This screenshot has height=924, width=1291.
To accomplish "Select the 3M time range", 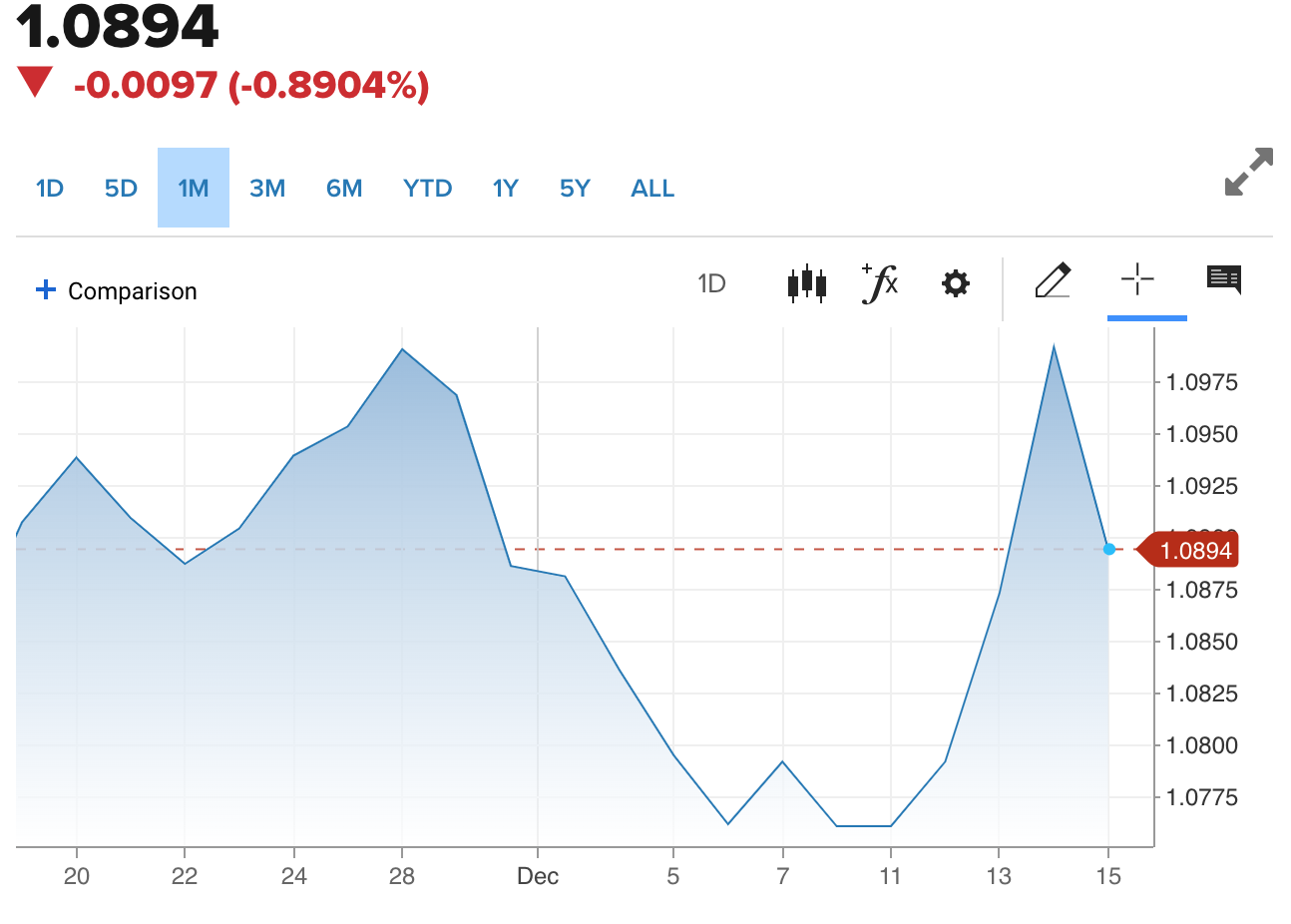I will (267, 189).
